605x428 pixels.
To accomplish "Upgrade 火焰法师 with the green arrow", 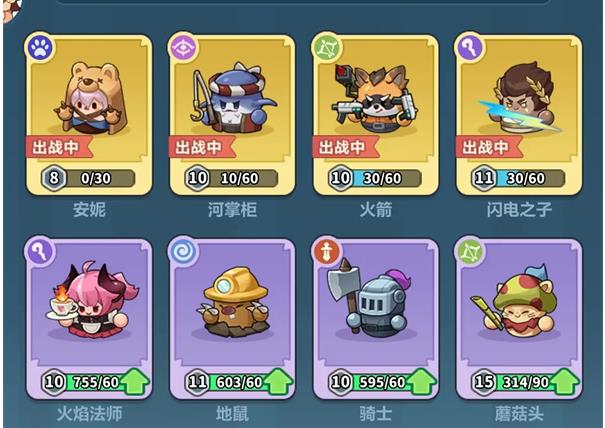I will click(x=135, y=381).
